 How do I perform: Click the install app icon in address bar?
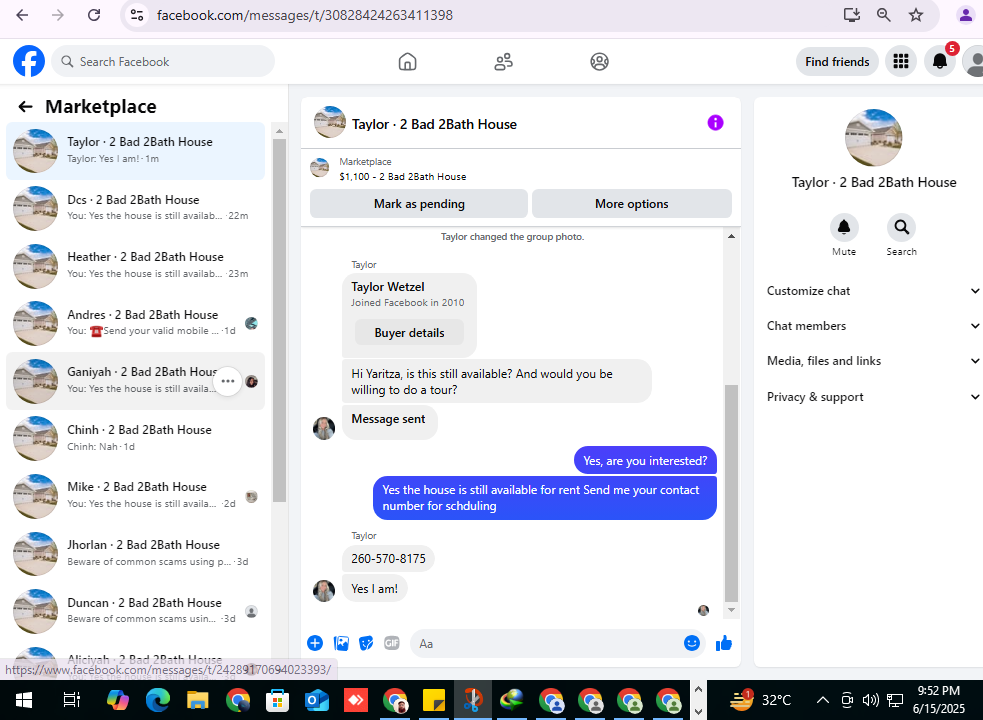(x=851, y=15)
